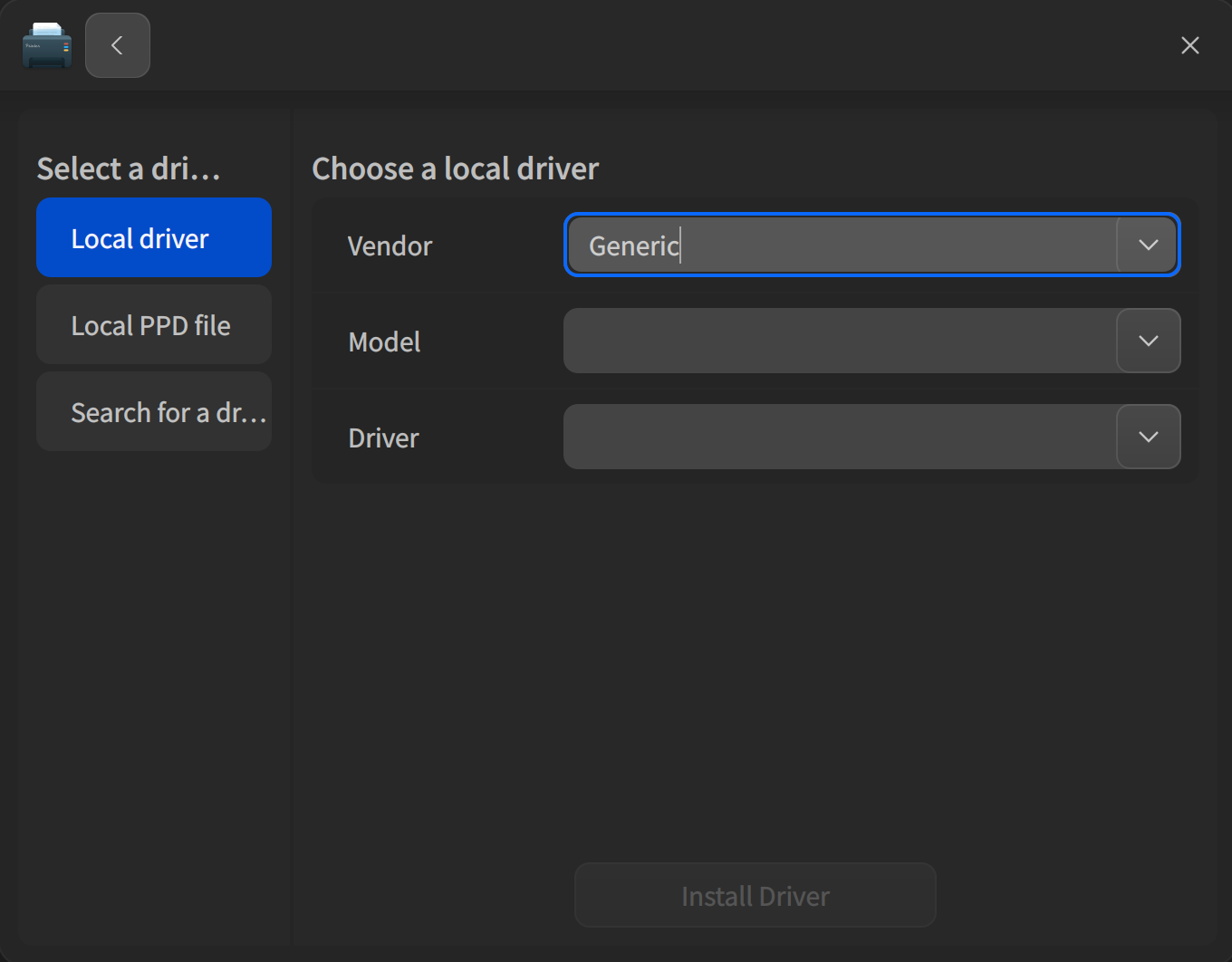Click the printer application icon
This screenshot has height=962, width=1232.
[x=47, y=45]
